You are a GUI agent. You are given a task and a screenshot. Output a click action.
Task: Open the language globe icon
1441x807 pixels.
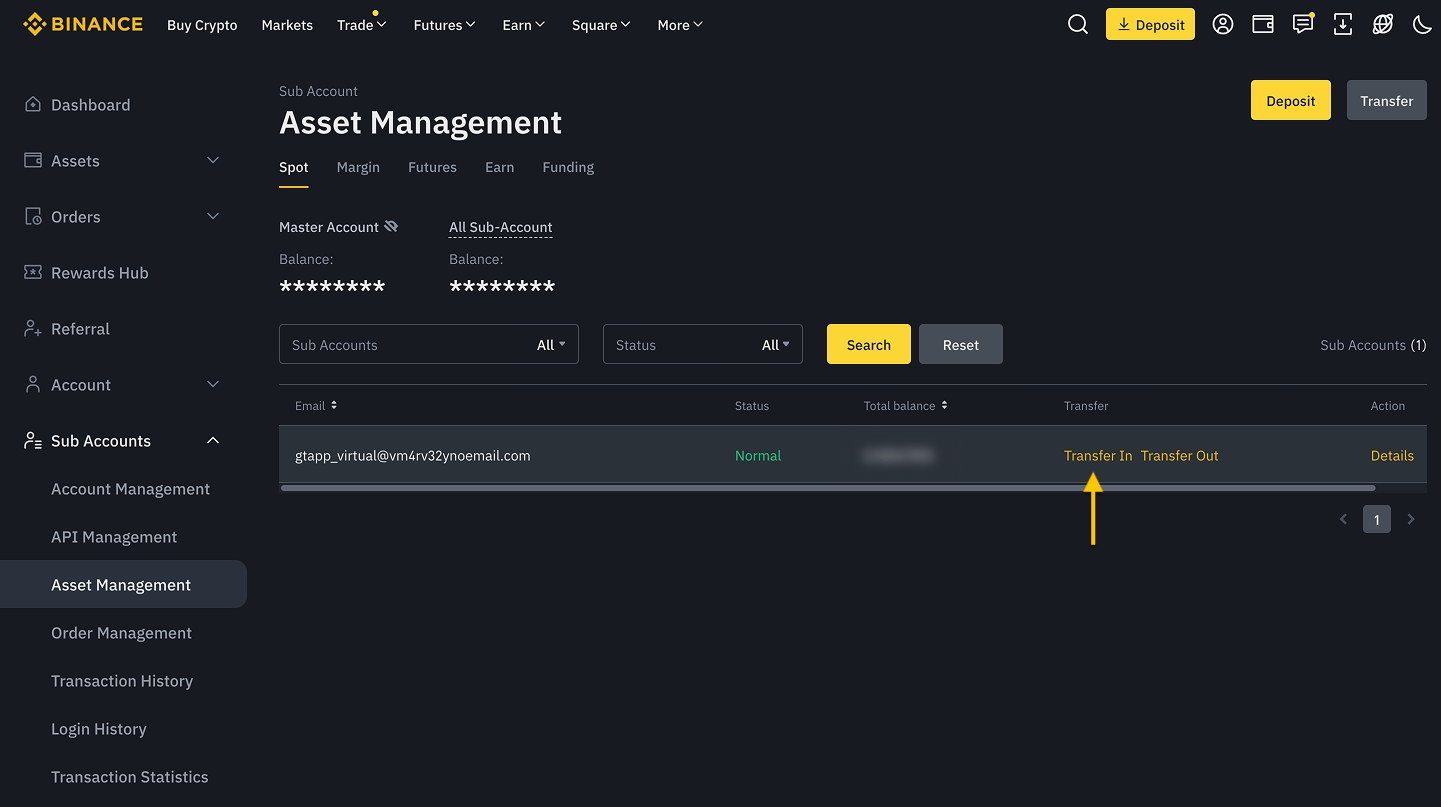pyautogui.click(x=1383, y=25)
